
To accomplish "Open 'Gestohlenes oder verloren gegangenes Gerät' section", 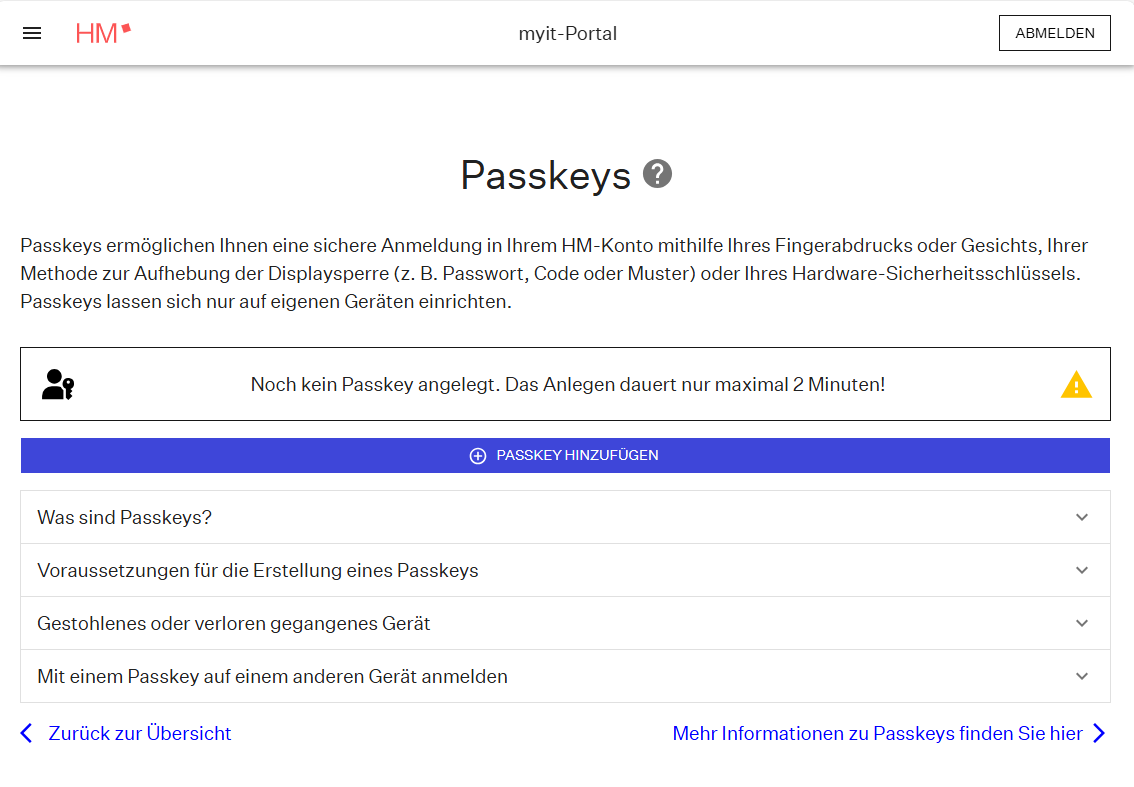I will (234, 624).
